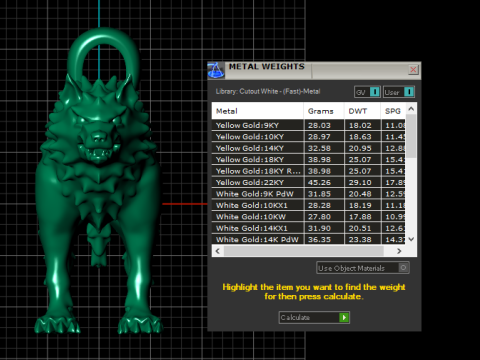Click the Metal Weights scale icon
Screen dimensions: 480x360
point(216,70)
